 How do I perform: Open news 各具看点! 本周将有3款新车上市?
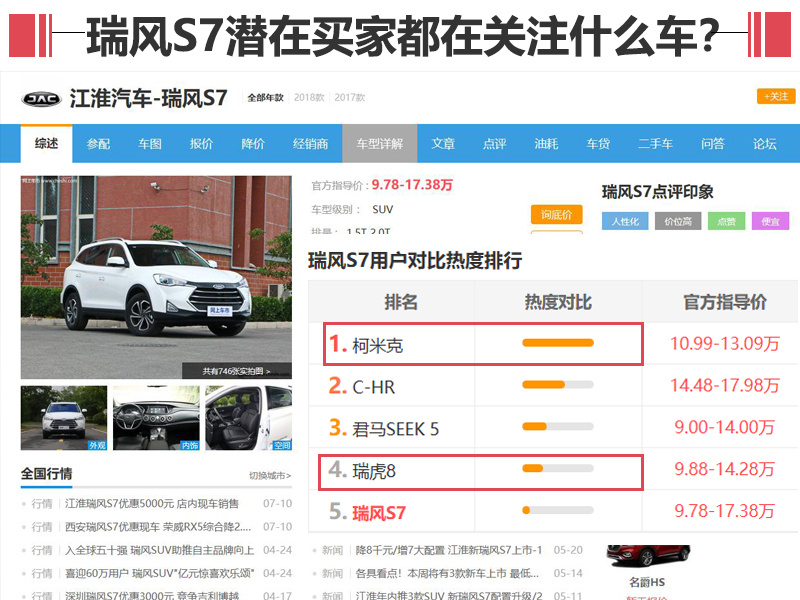click(x=447, y=573)
